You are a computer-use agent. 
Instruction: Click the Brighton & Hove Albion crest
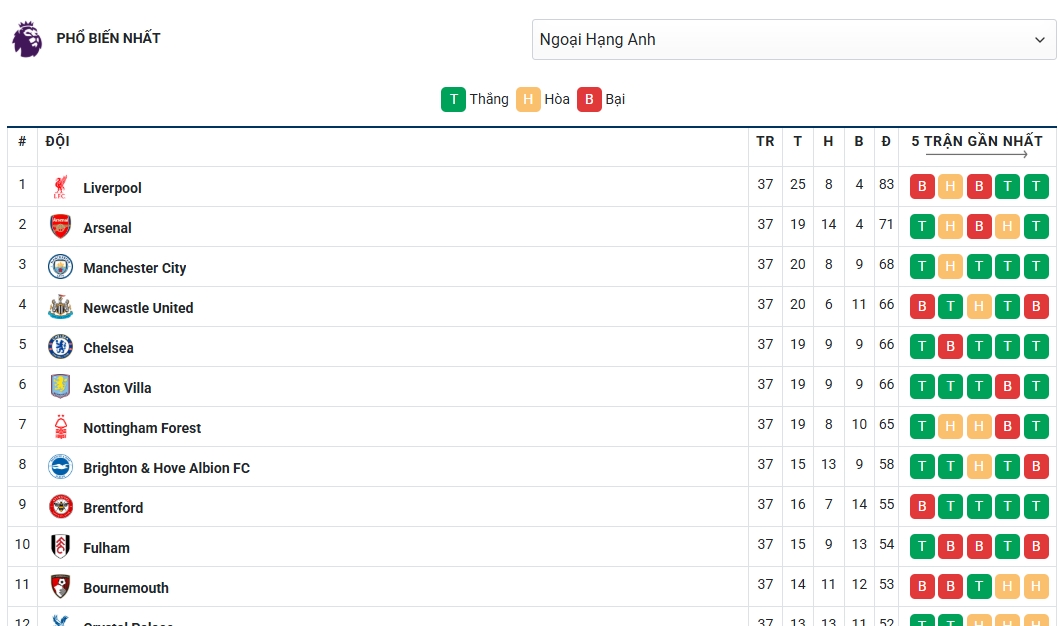click(60, 467)
